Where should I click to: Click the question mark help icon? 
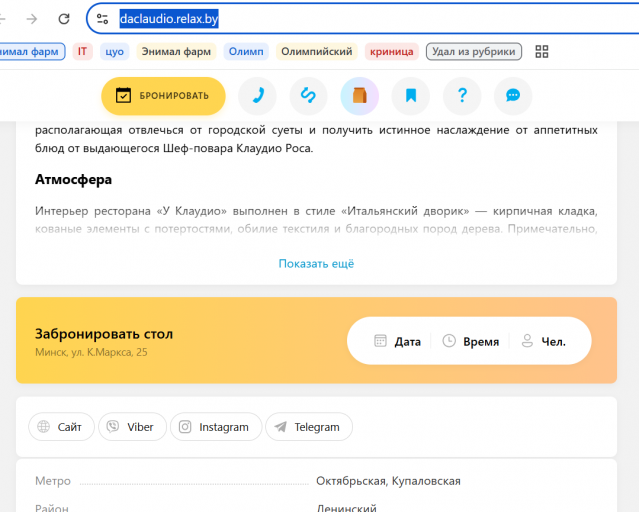point(462,96)
